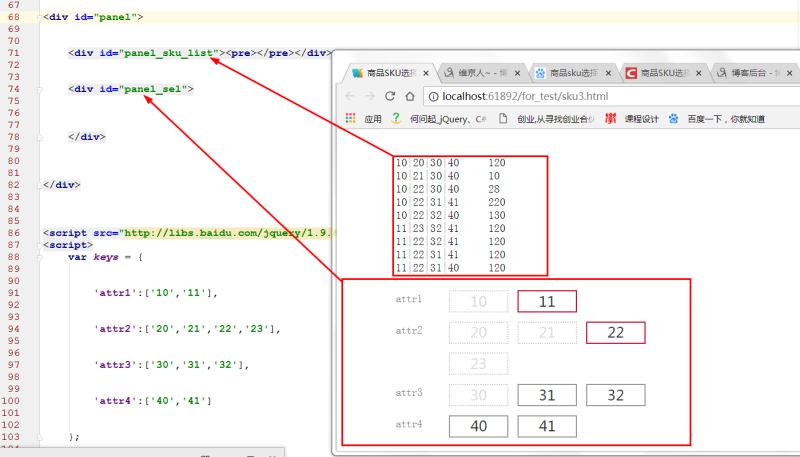This screenshot has height=457, width=800.
Task: Close the first 商品SKU选择 tab
Action: (426, 73)
